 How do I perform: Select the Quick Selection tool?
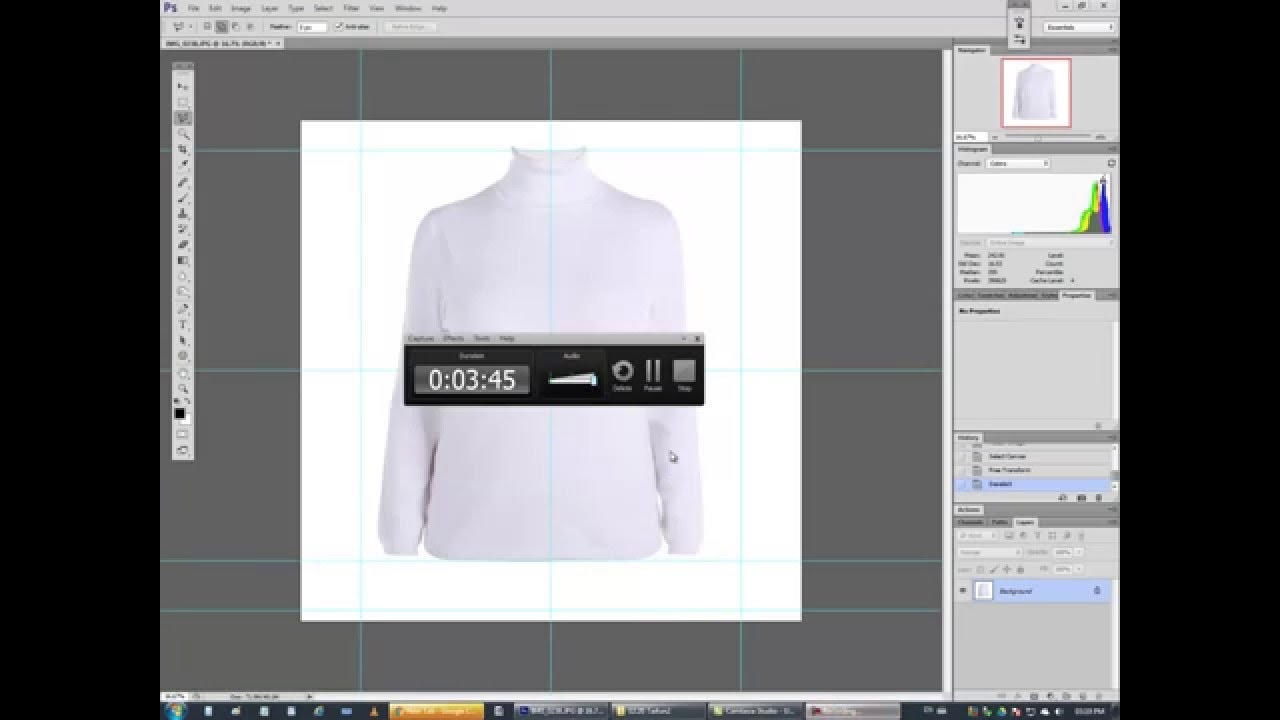point(183,134)
